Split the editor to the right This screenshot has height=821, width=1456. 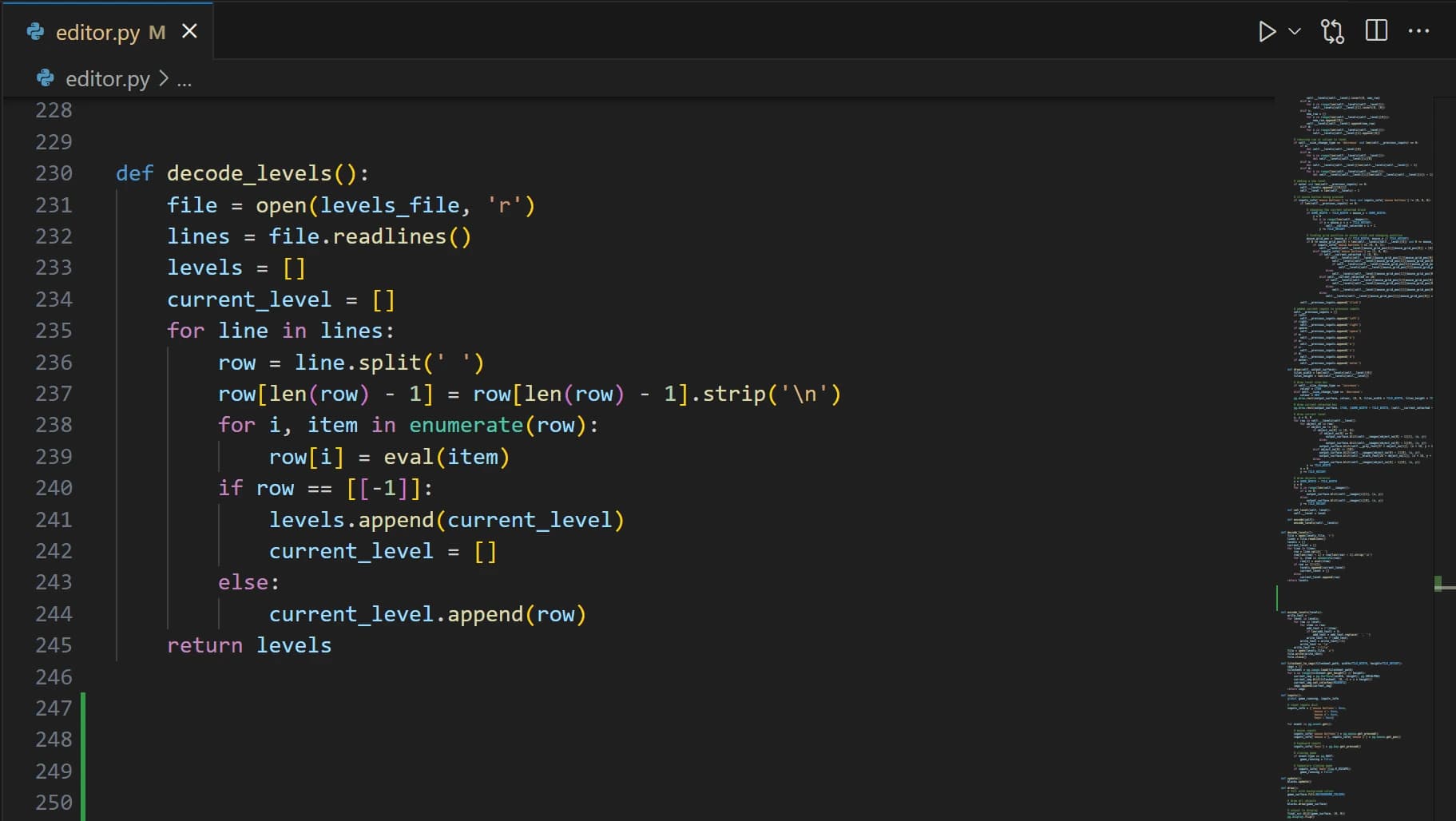tap(1376, 31)
